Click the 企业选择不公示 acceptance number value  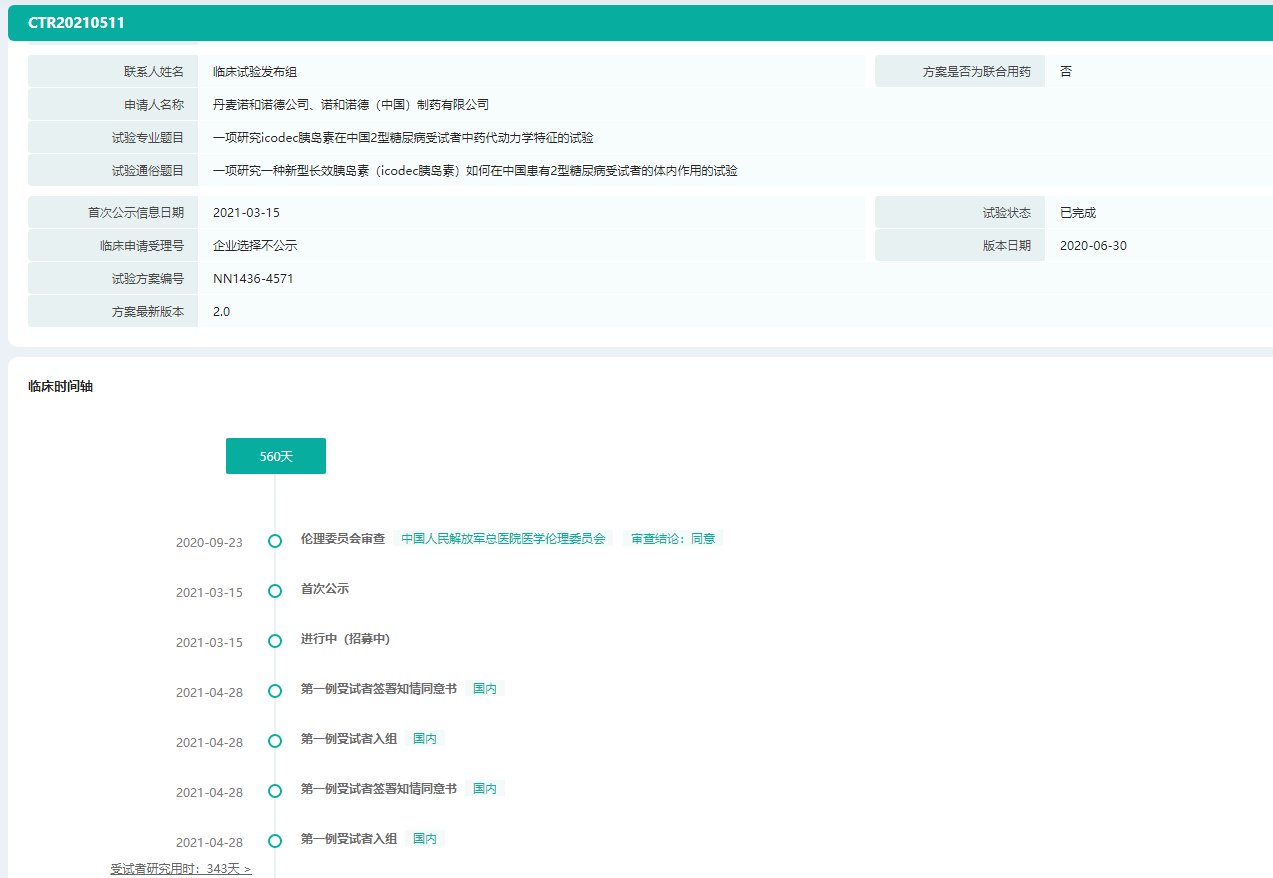255,246
